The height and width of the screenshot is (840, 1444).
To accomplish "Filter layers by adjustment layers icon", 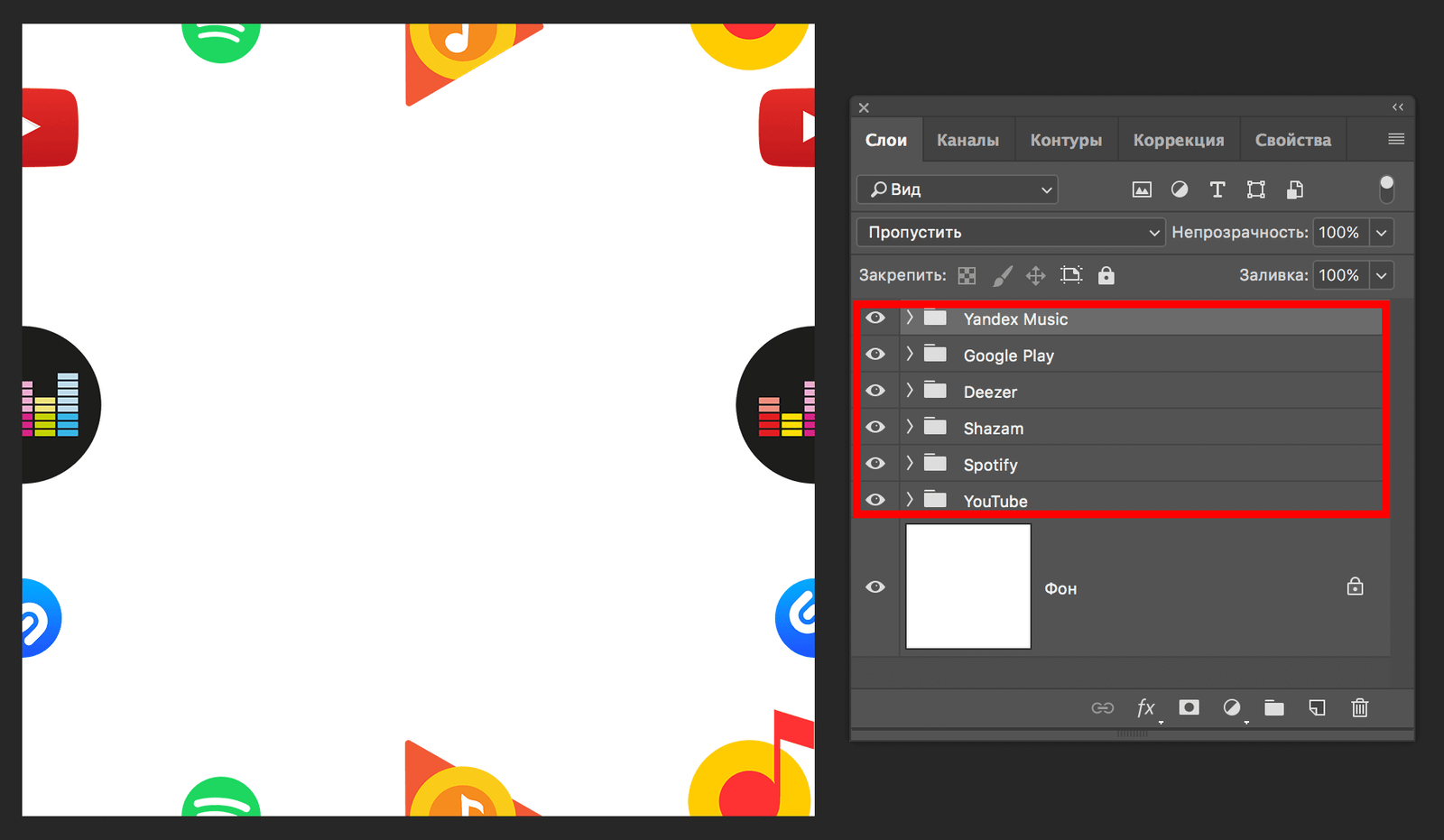I will [1180, 189].
